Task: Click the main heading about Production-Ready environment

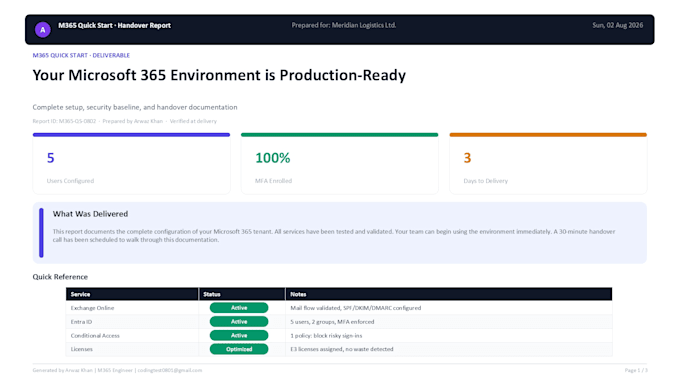Action: point(219,75)
